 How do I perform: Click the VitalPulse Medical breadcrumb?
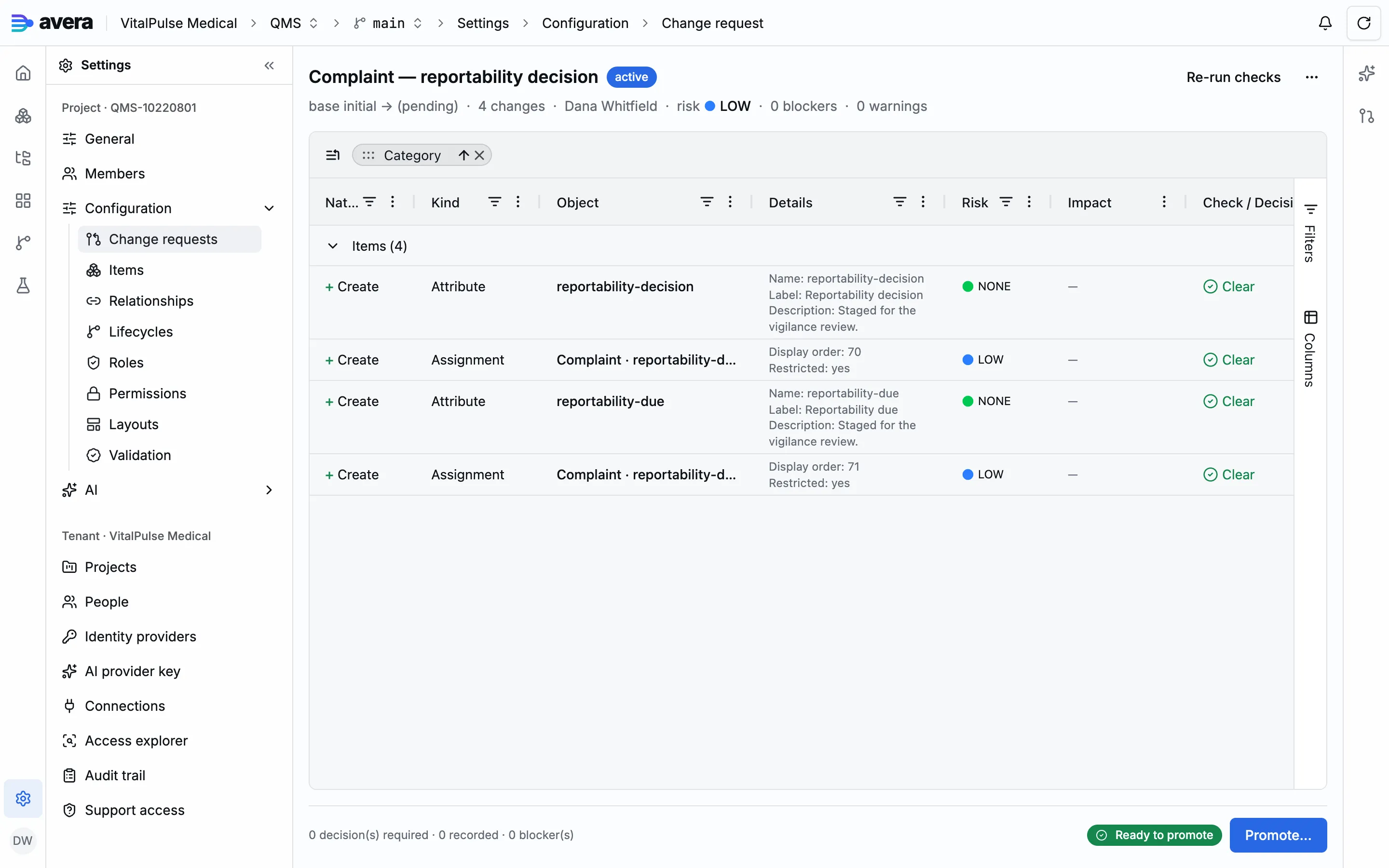tap(178, 23)
